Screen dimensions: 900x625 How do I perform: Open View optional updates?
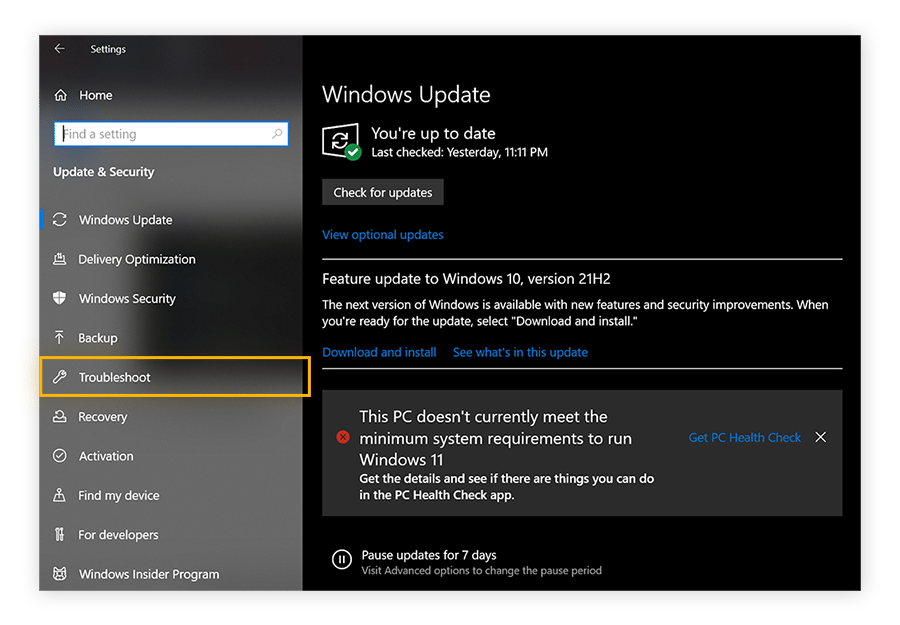382,234
